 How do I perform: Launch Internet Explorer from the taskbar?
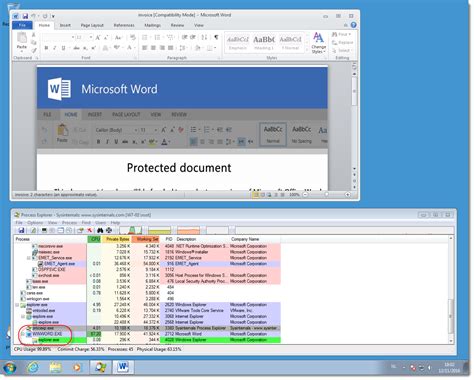coord(33,368)
